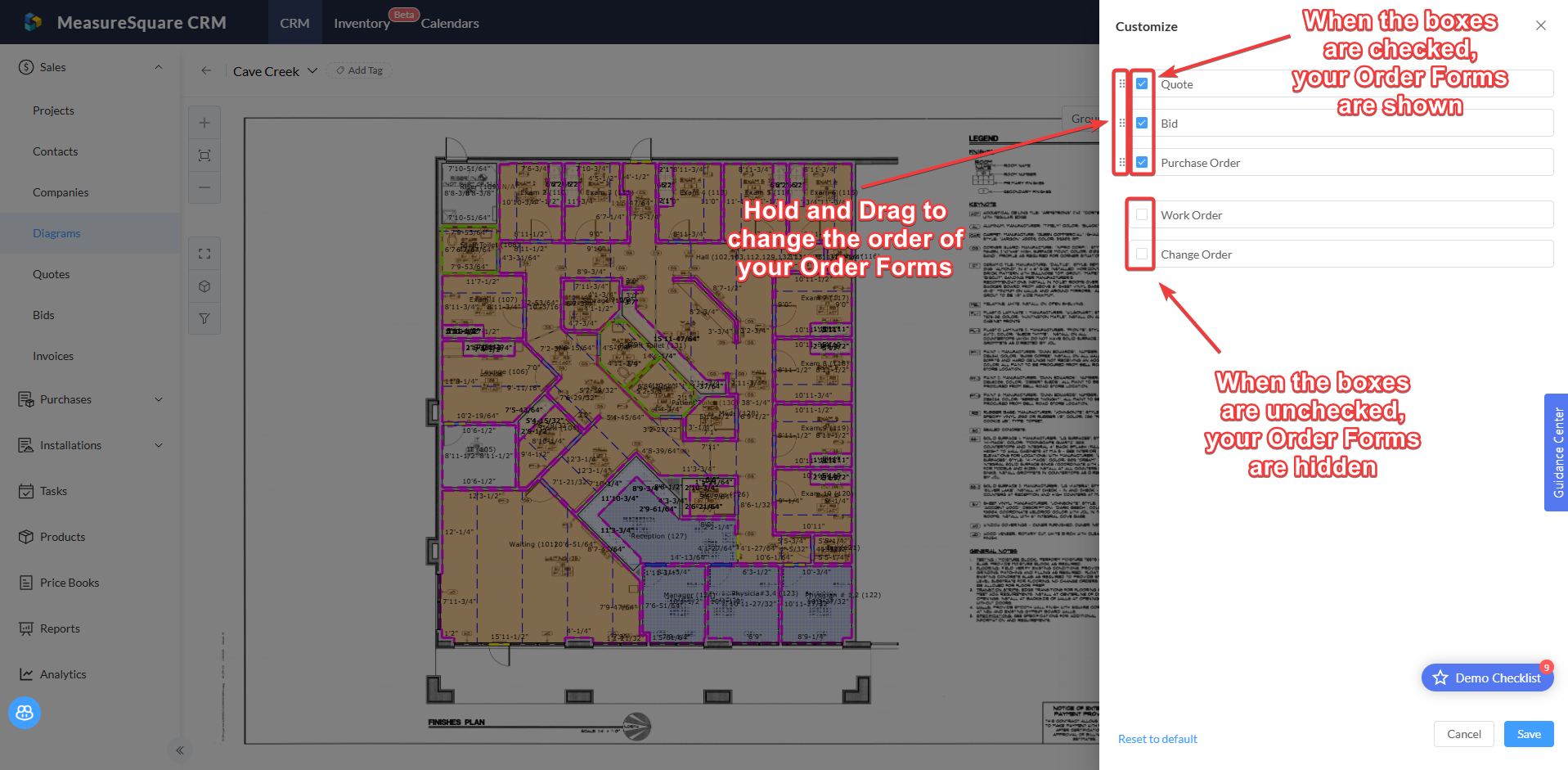This screenshot has width=1568, height=770.
Task: Click the Installations icon in sidebar
Action: (26, 445)
